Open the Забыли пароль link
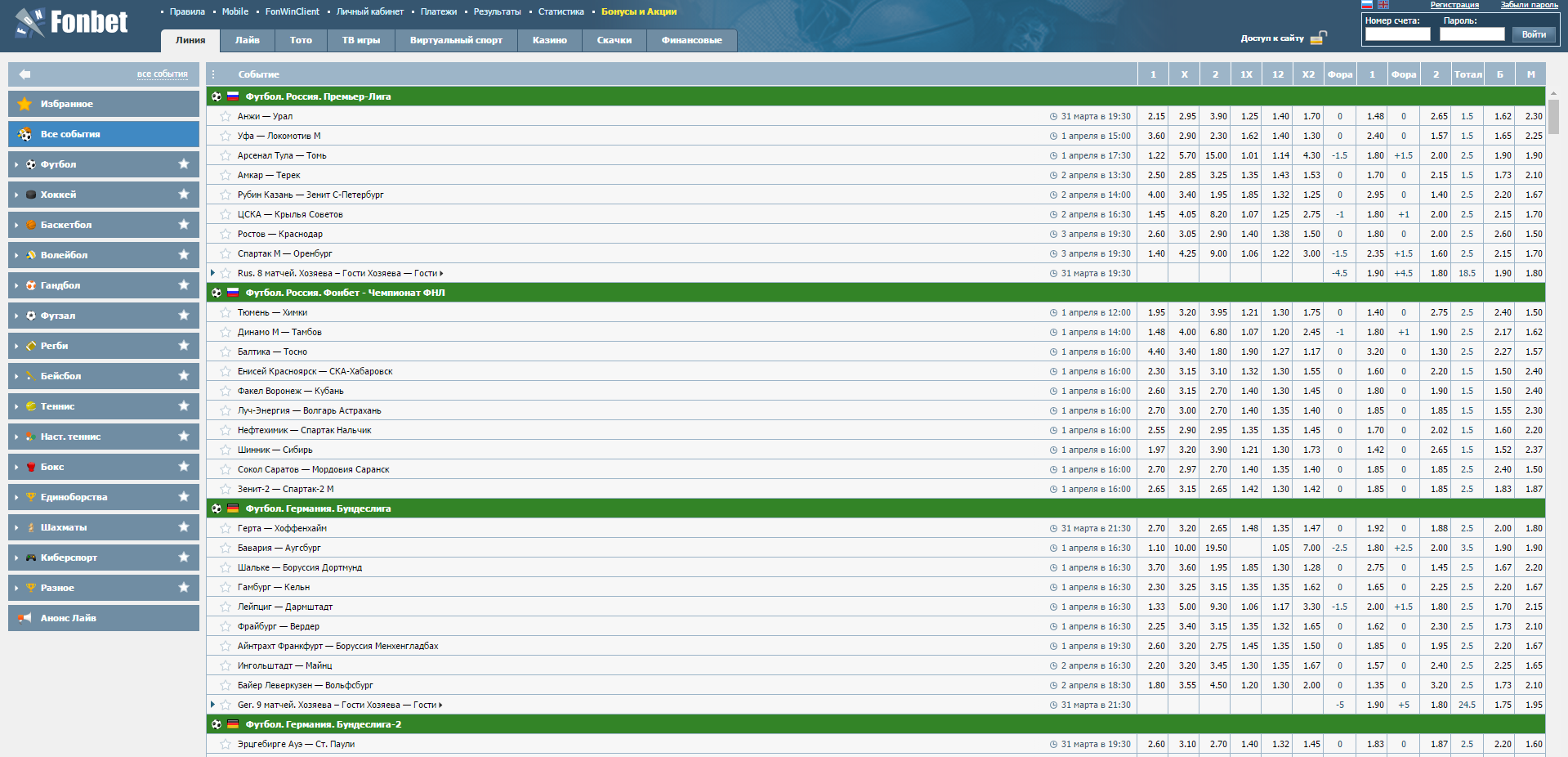This screenshot has width=1568, height=757. 1529,5
